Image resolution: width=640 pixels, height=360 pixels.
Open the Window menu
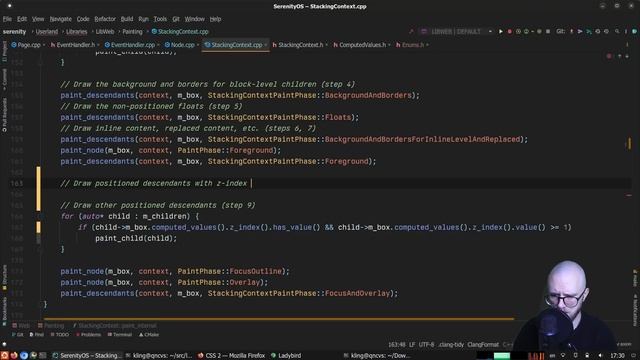coord(194,19)
